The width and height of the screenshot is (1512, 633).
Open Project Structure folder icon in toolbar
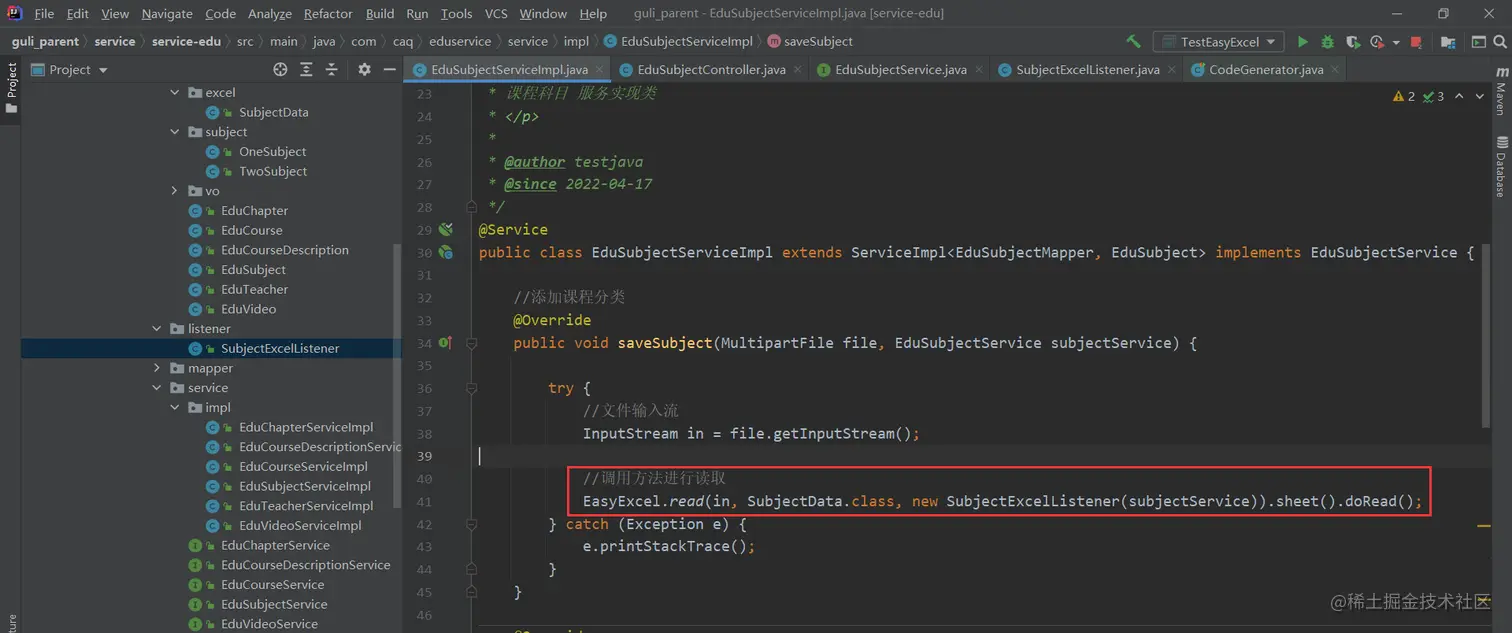tap(1447, 42)
